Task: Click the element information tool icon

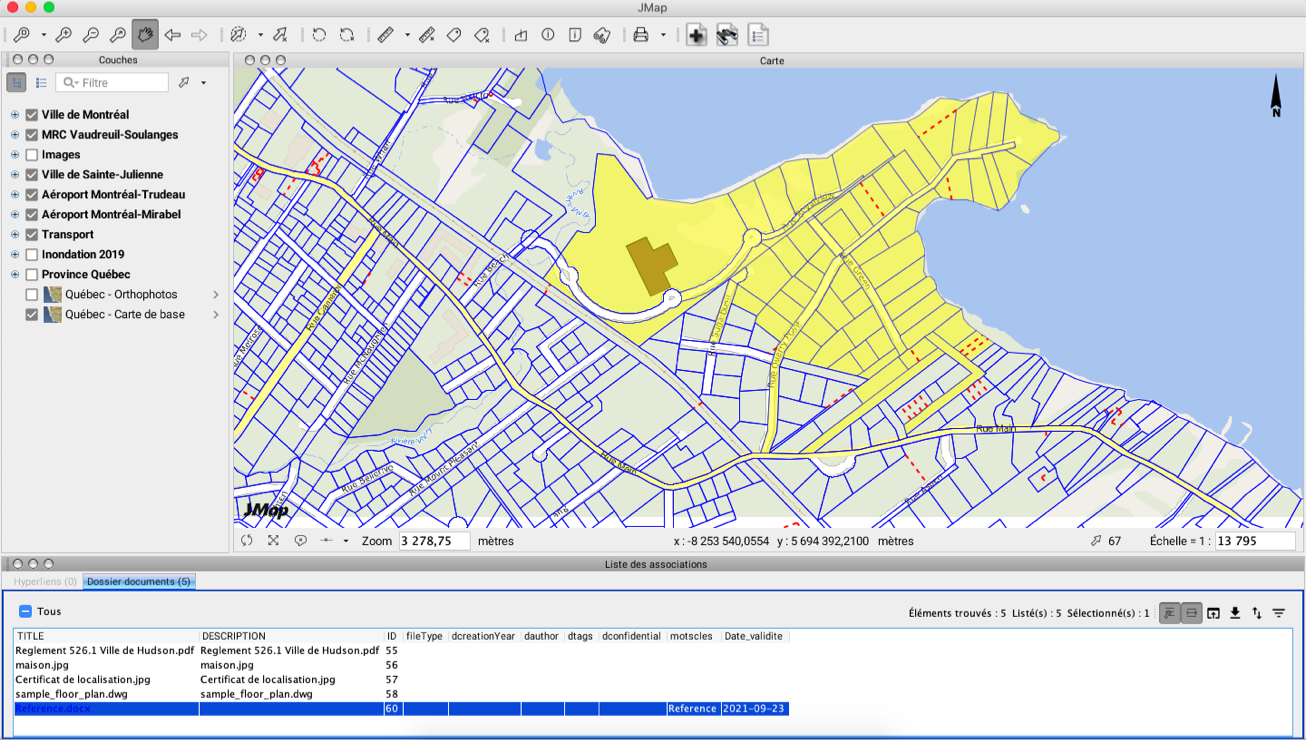Action: (548, 35)
